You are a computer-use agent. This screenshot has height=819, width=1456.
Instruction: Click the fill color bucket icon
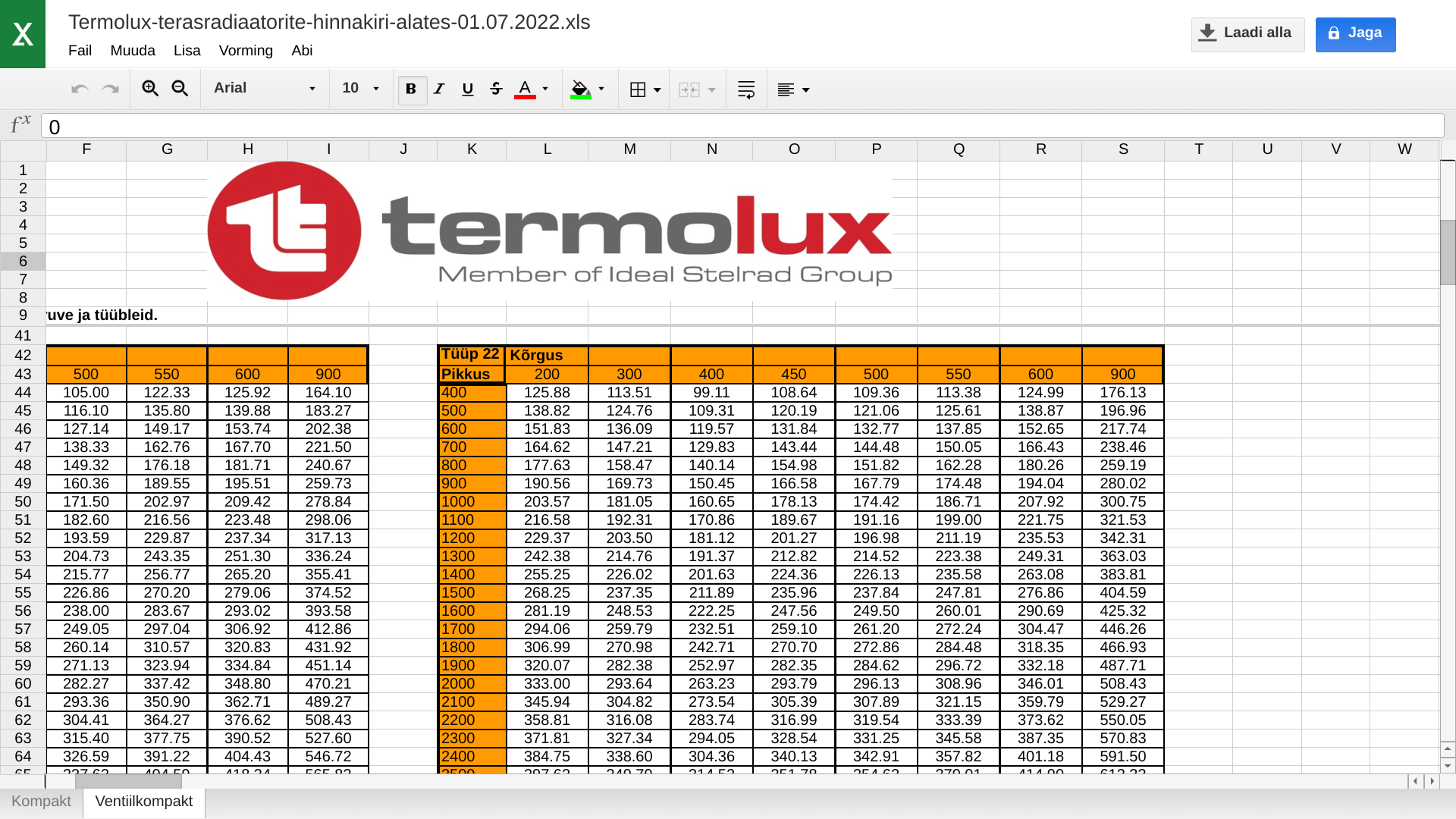(580, 89)
